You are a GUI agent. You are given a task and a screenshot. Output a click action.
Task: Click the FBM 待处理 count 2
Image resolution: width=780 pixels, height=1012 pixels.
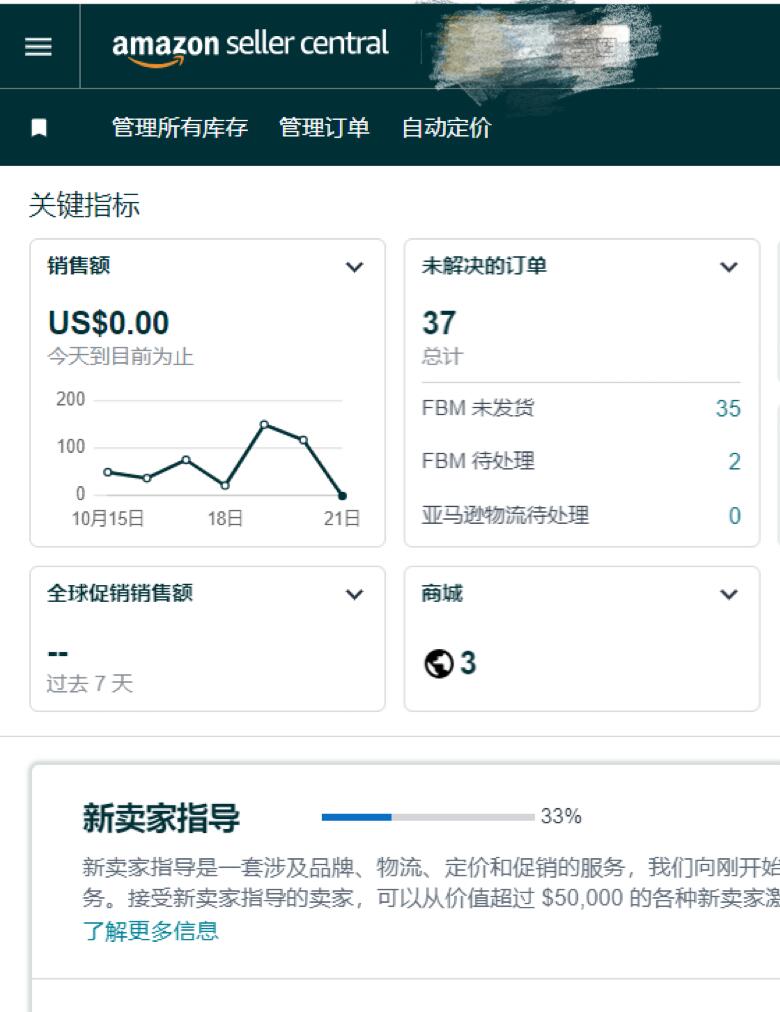pyautogui.click(x=734, y=461)
